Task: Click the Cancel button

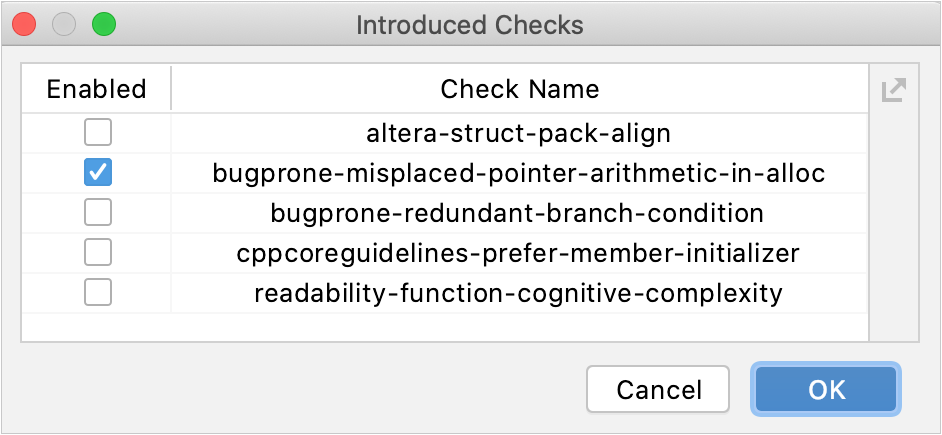Action: coord(659,389)
